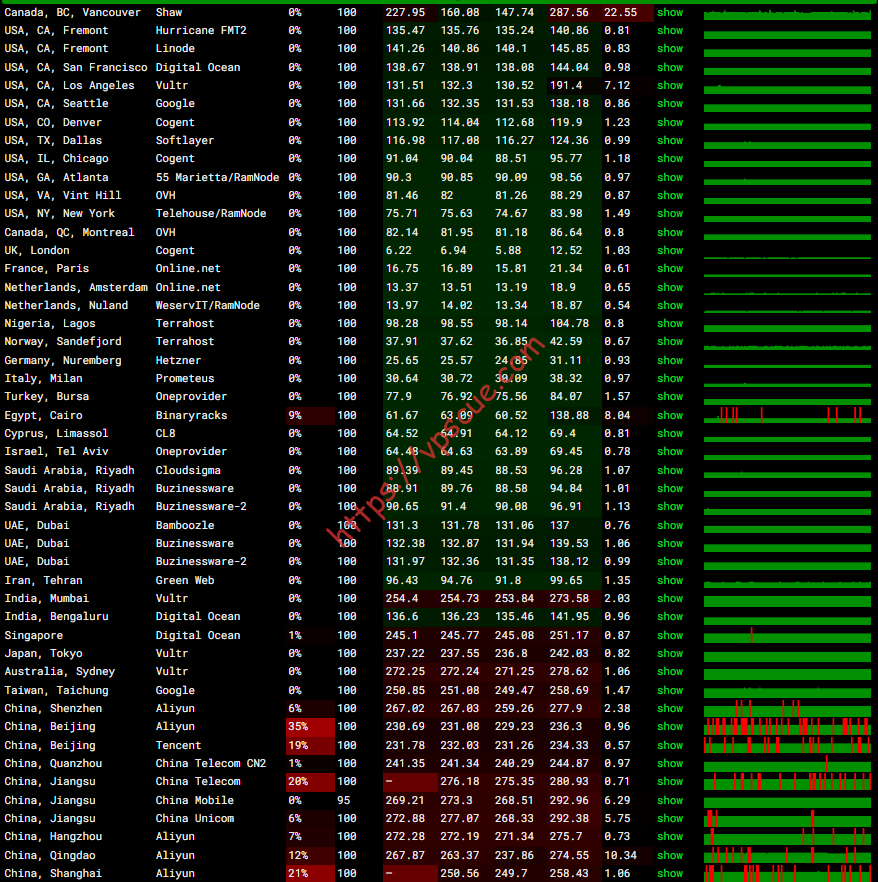Viewport: 878px width, 882px height.
Task: Open show link for Egypt, Cairo
Action: [x=670, y=416]
